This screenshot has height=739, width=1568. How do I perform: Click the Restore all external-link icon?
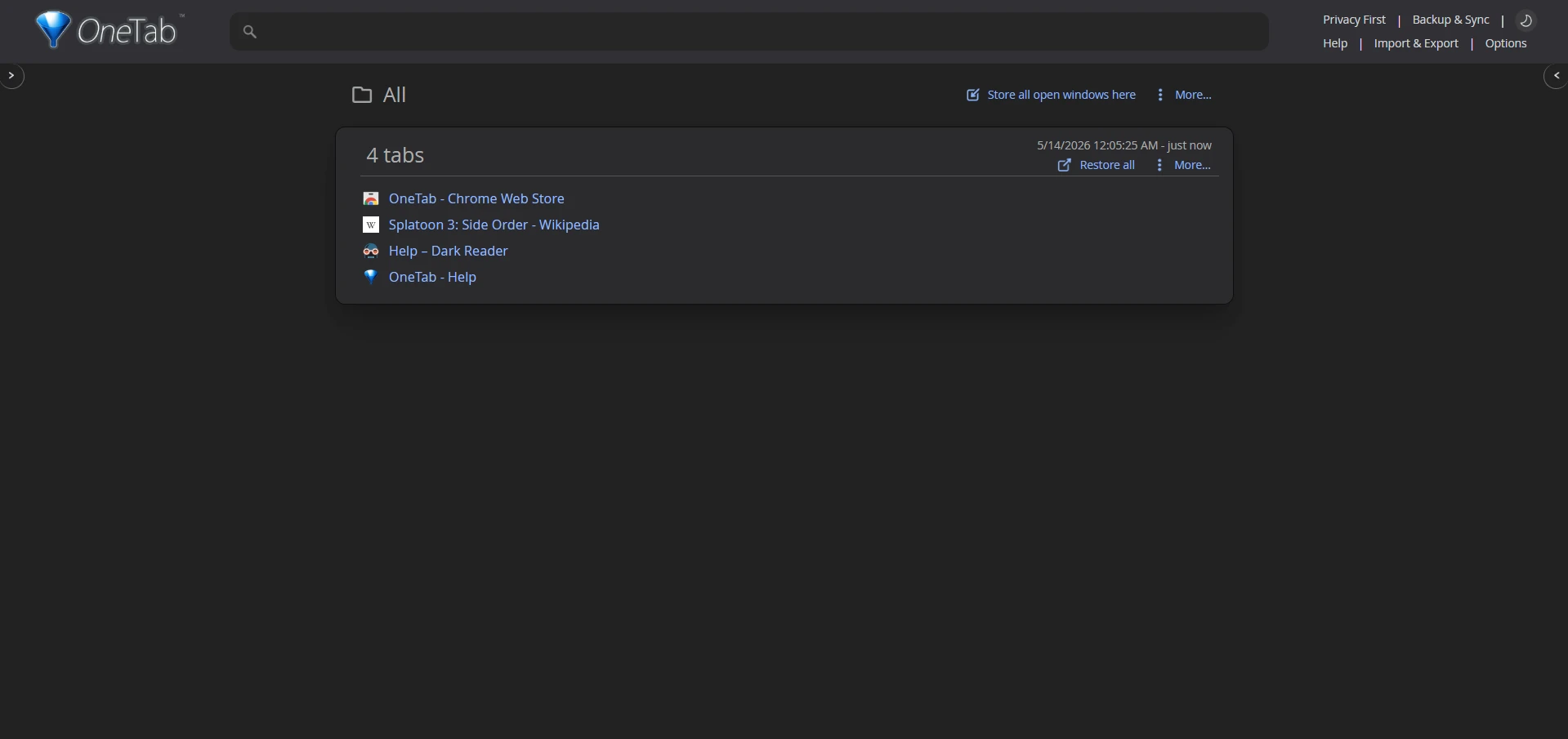1064,165
